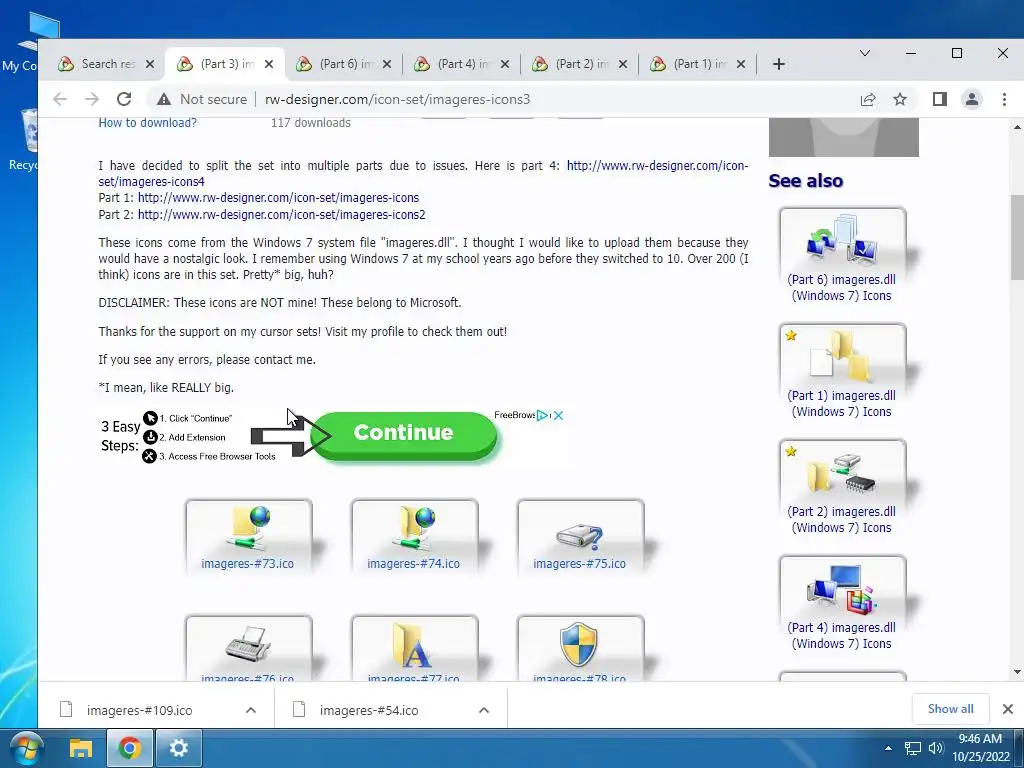Click the Not secure warning icon
Viewport: 1024px width, 768px height.
pyautogui.click(x=164, y=99)
